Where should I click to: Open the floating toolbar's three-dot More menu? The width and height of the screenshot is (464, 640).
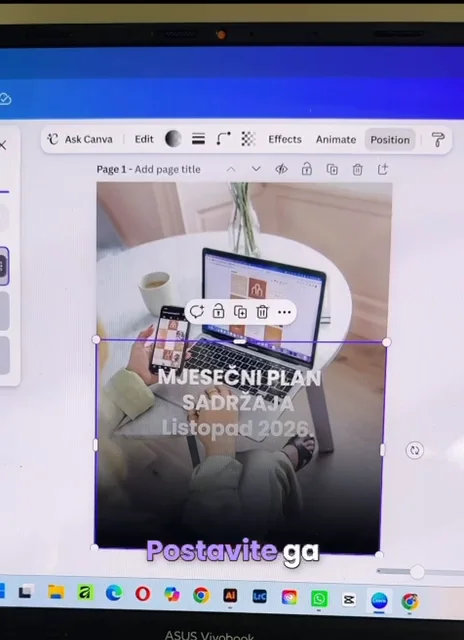[x=284, y=312]
